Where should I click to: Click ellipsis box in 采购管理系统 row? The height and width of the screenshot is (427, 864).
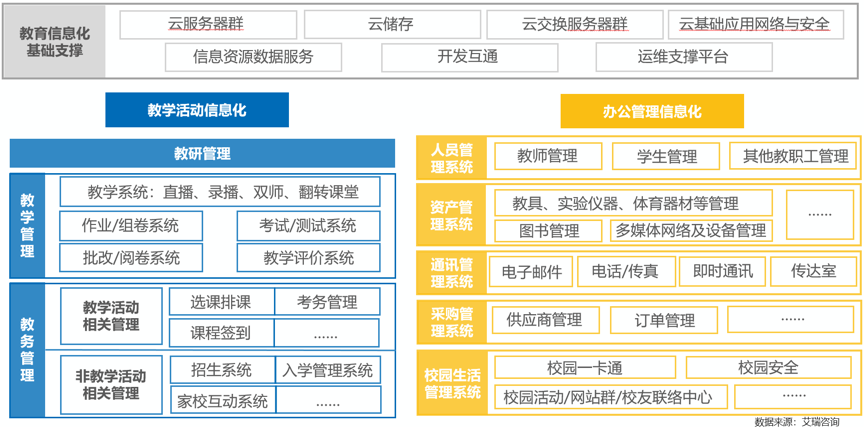[x=791, y=320]
